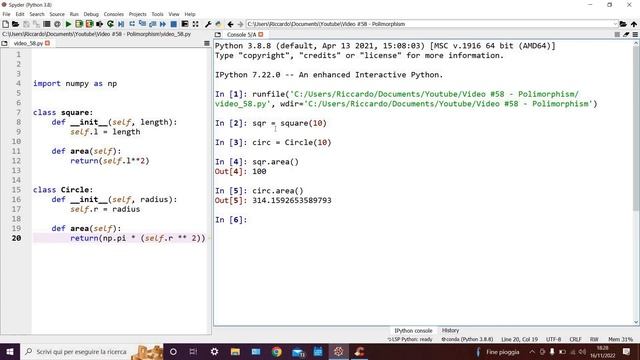
Task: Open File Explorer from the taskbar
Action: (x=235, y=352)
